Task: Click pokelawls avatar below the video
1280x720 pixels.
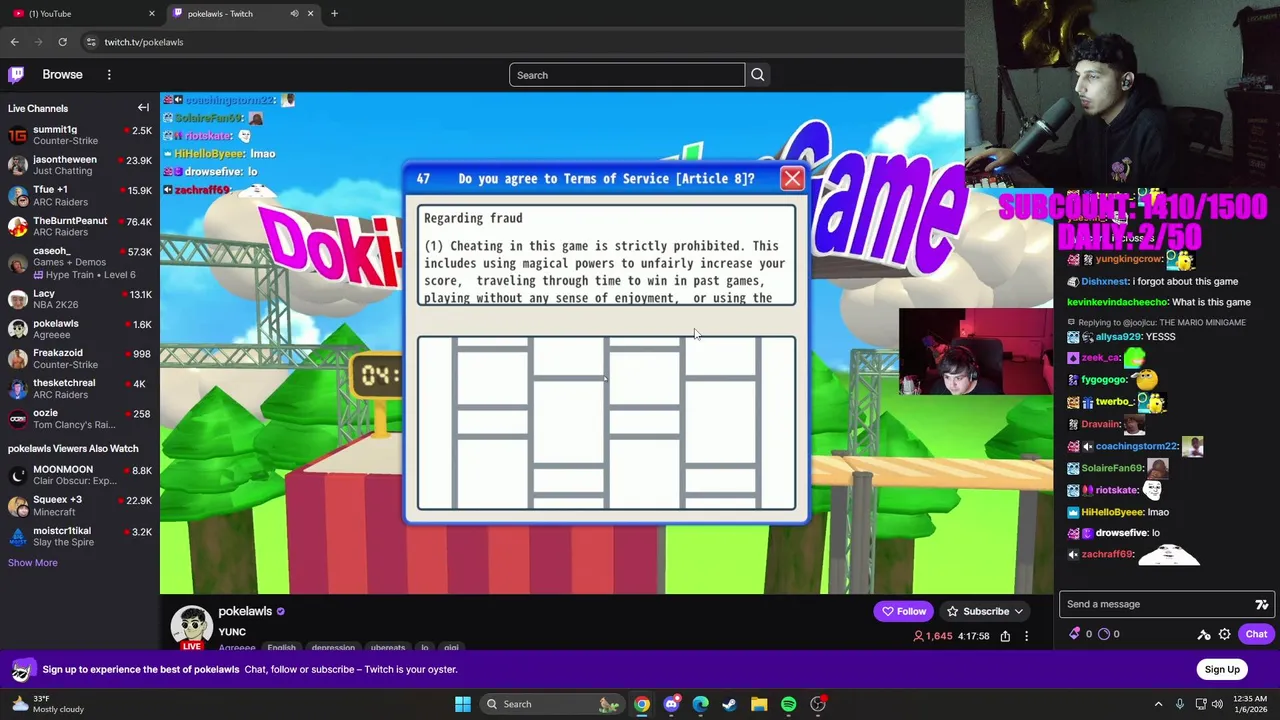Action: (x=192, y=627)
